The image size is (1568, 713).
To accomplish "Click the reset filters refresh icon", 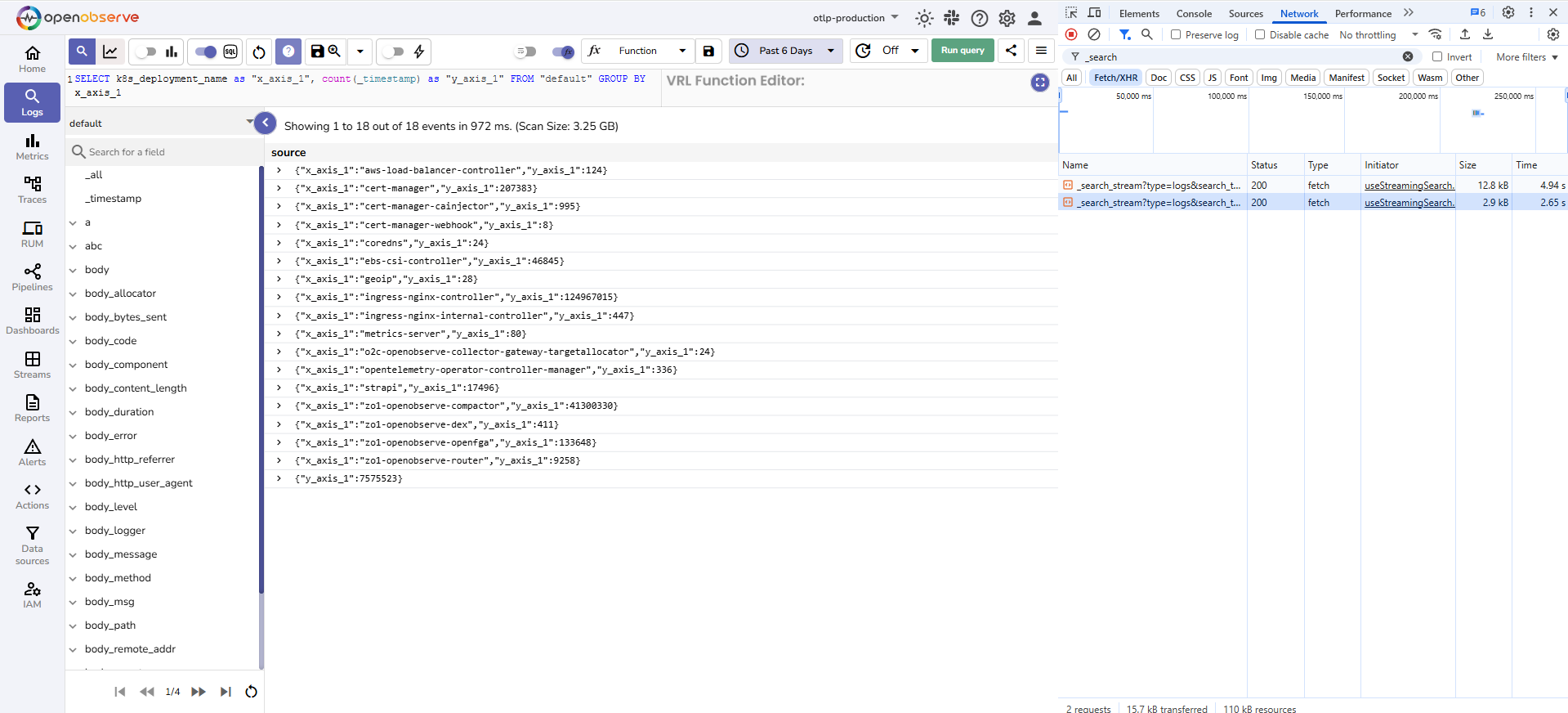I will coord(259,52).
